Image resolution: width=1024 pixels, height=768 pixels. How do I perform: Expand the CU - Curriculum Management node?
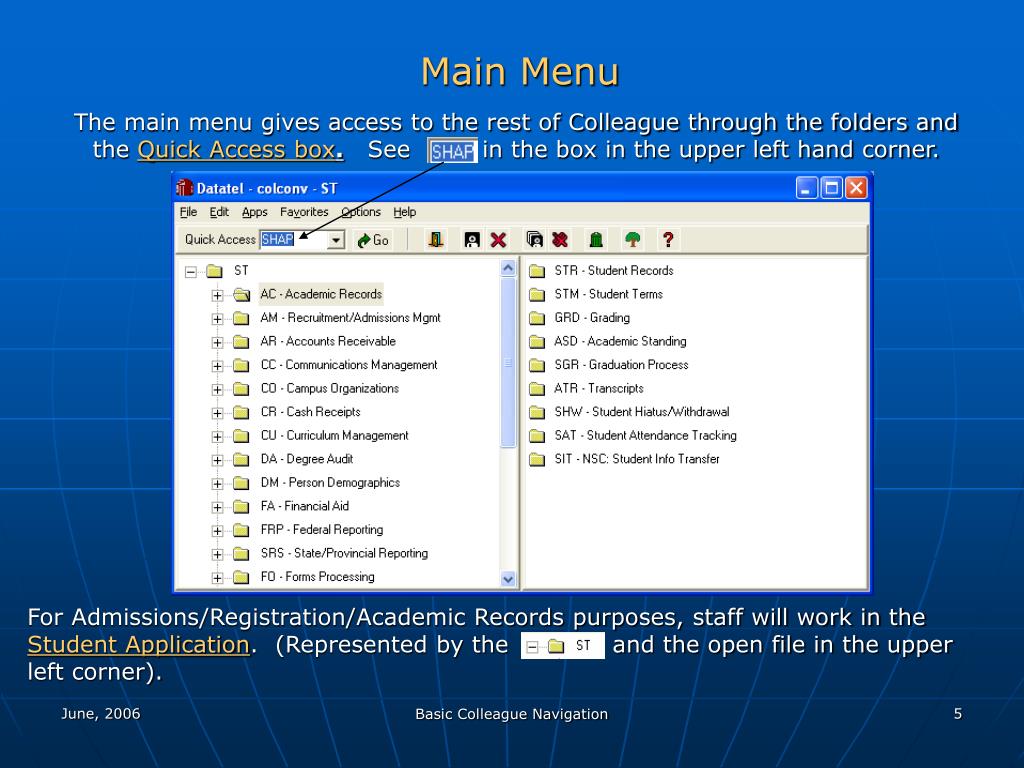pyautogui.click(x=217, y=436)
